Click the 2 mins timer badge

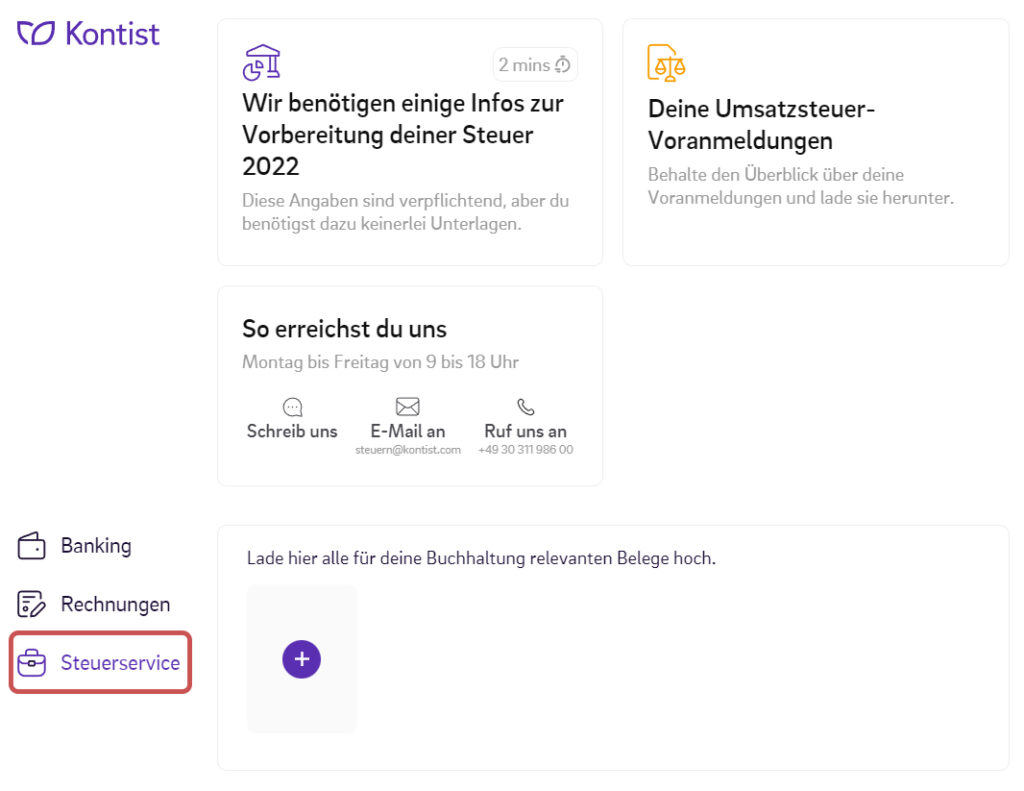pyautogui.click(x=535, y=64)
